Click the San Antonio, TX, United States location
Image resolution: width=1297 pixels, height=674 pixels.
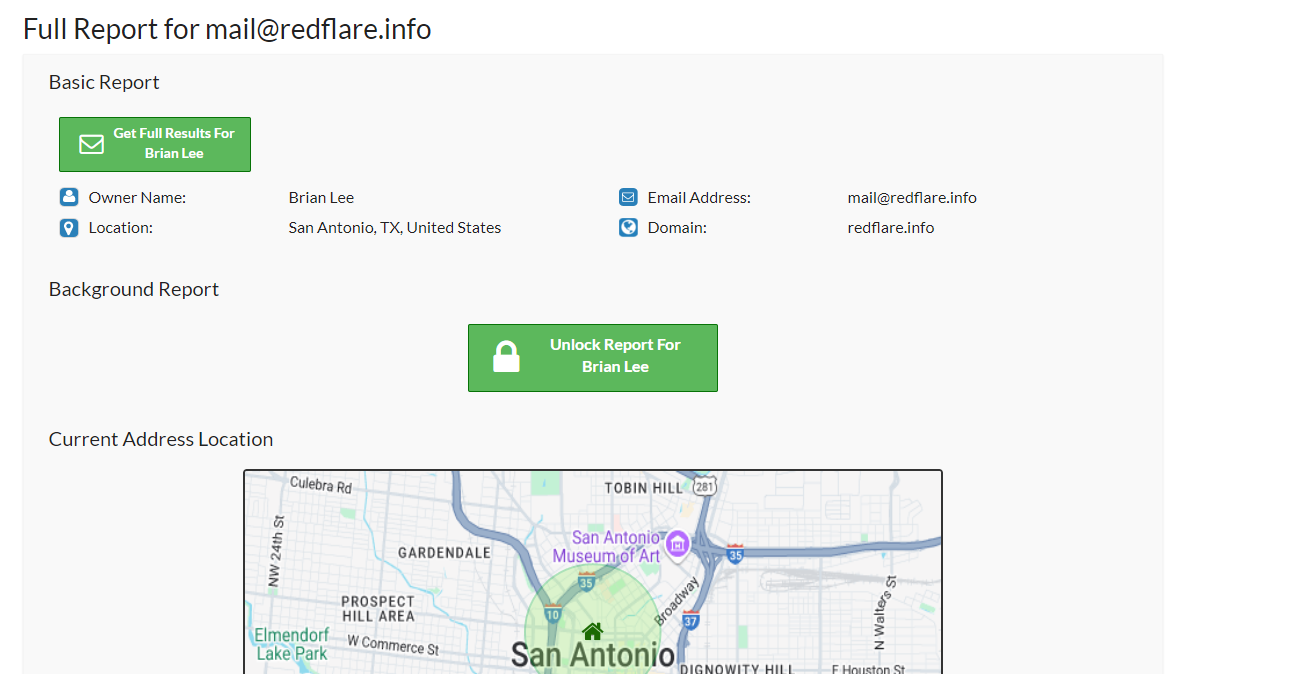coord(394,228)
